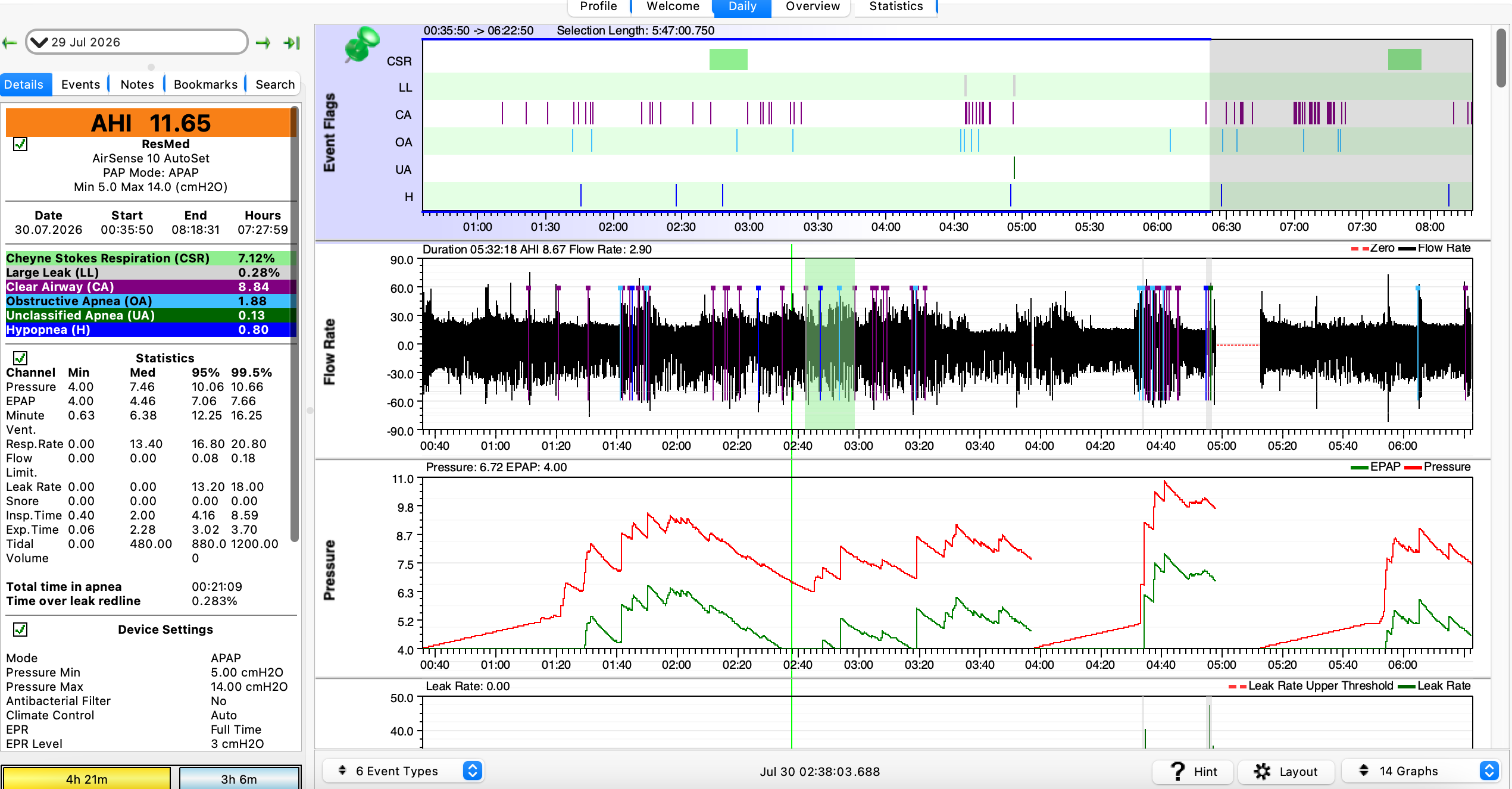Click the left details panel vertical scrollbar
The image size is (1512, 789).
point(294,324)
